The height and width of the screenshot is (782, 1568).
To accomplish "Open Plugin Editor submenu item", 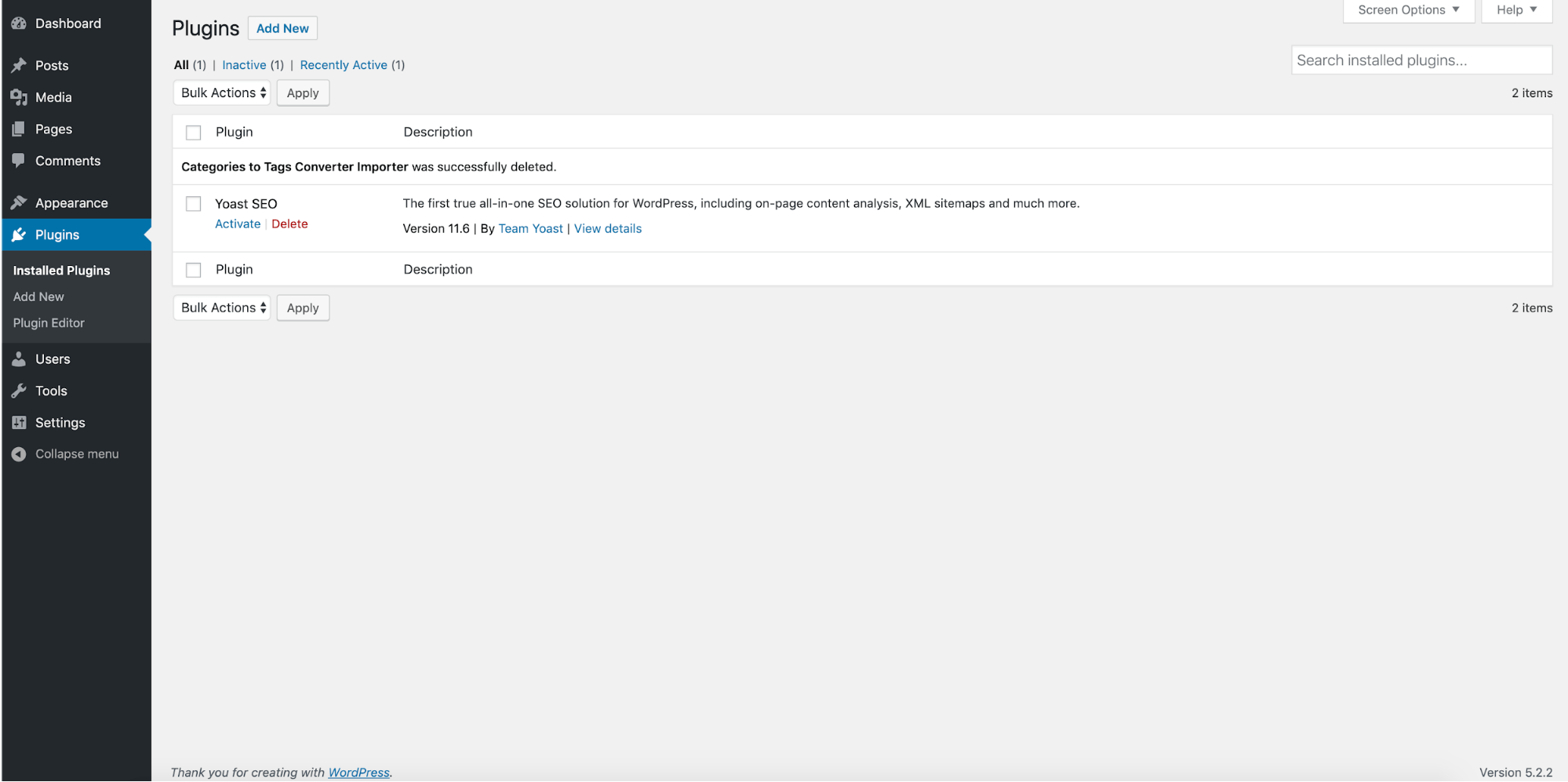I will (x=49, y=323).
